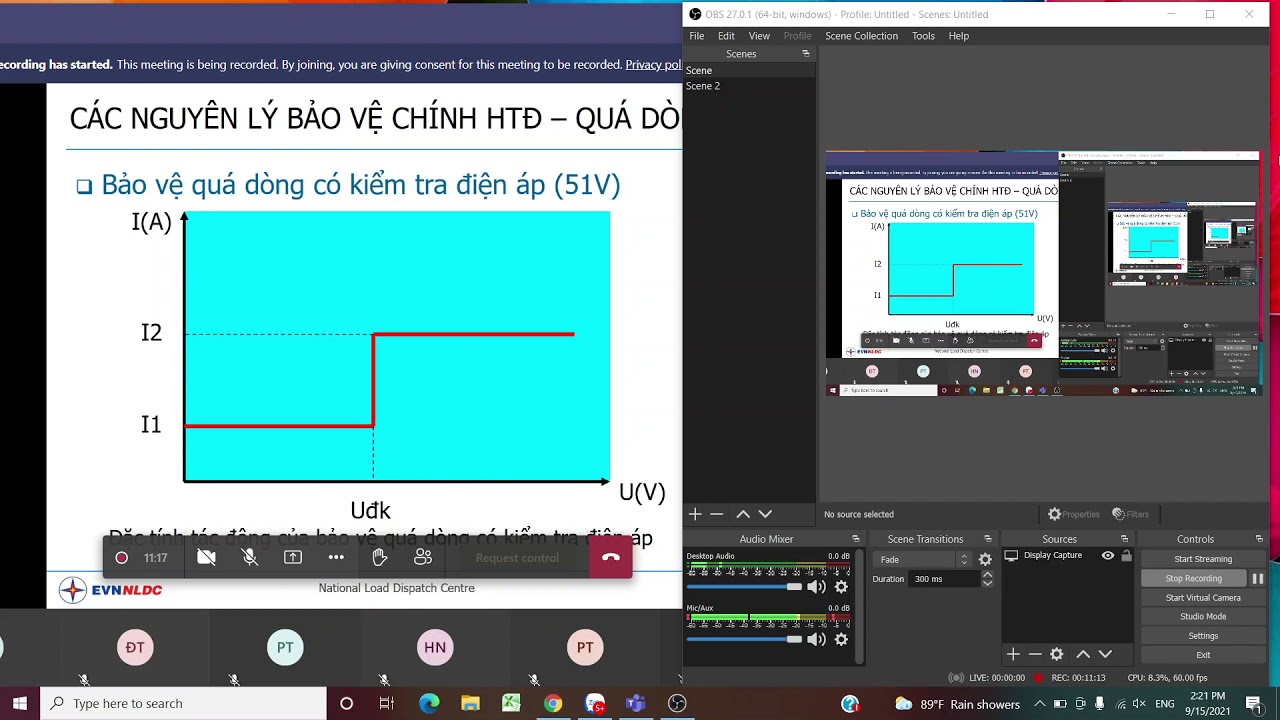Click the Windows search box
Image resolution: width=1280 pixels, height=720 pixels.
click(x=183, y=703)
